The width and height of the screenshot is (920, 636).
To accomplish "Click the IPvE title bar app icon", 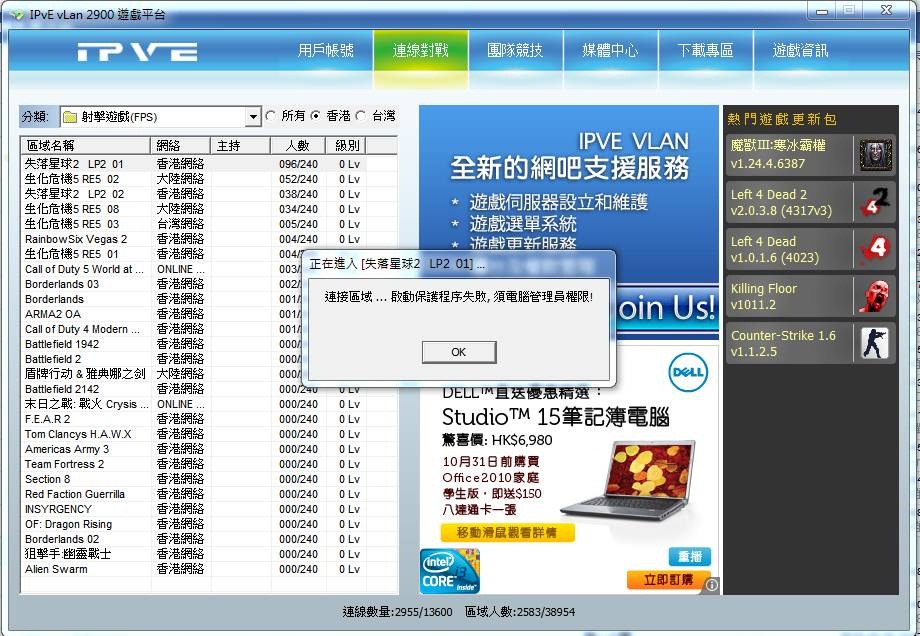I will coord(18,14).
